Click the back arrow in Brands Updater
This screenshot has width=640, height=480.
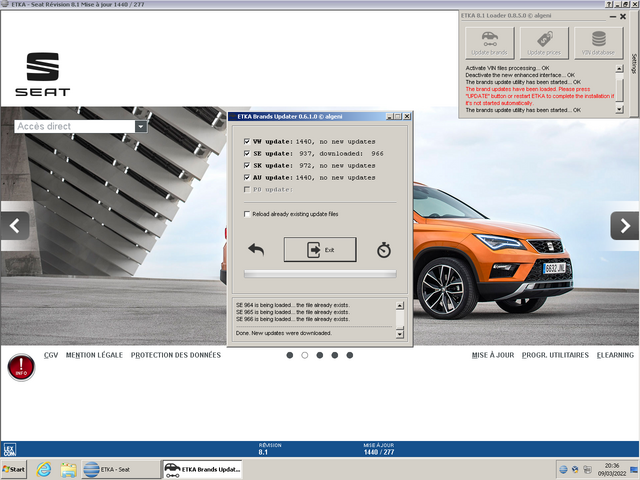tap(256, 249)
